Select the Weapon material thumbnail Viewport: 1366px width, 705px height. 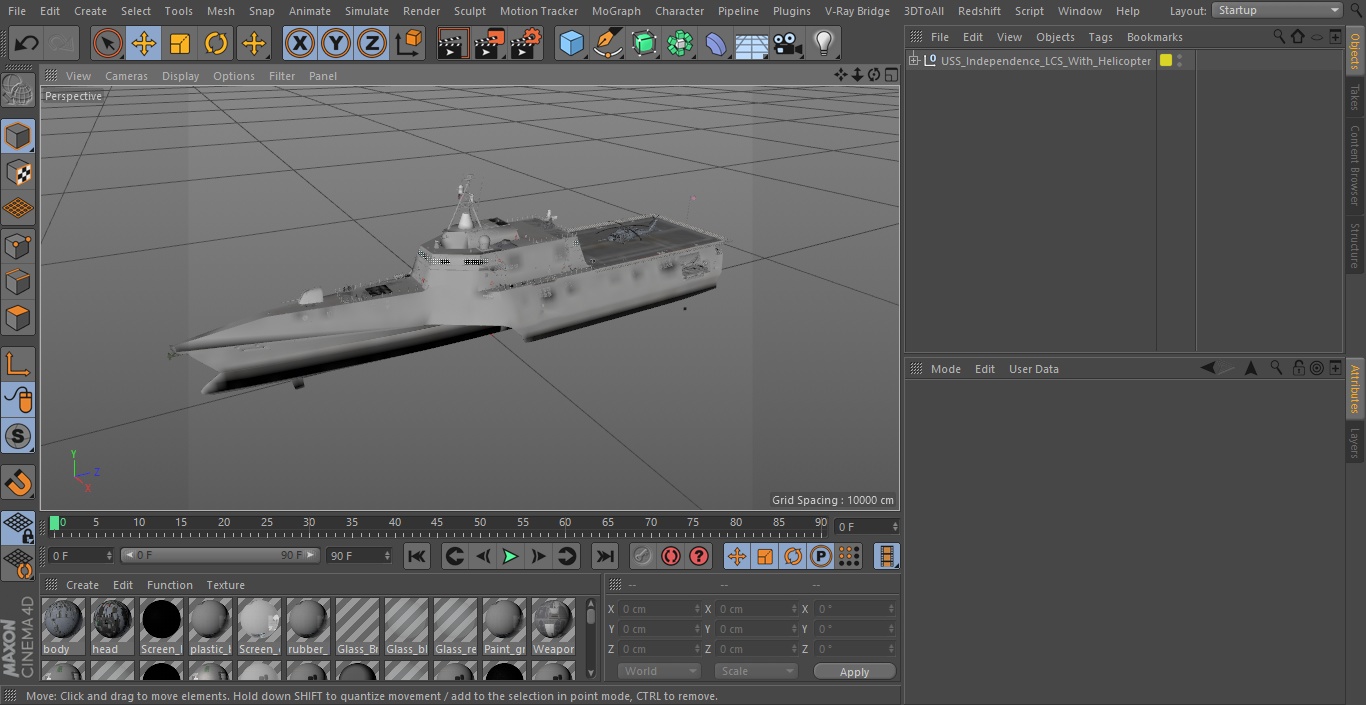coord(553,627)
